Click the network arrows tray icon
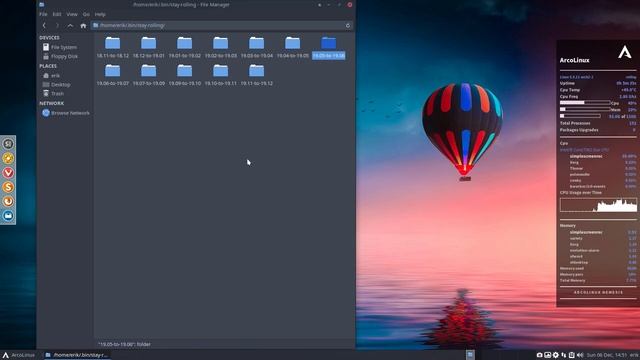This screenshot has width=640, height=360. pos(564,355)
